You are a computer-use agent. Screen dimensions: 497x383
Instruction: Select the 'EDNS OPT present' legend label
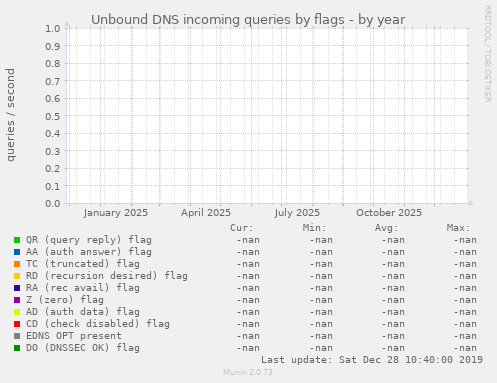[74, 336]
